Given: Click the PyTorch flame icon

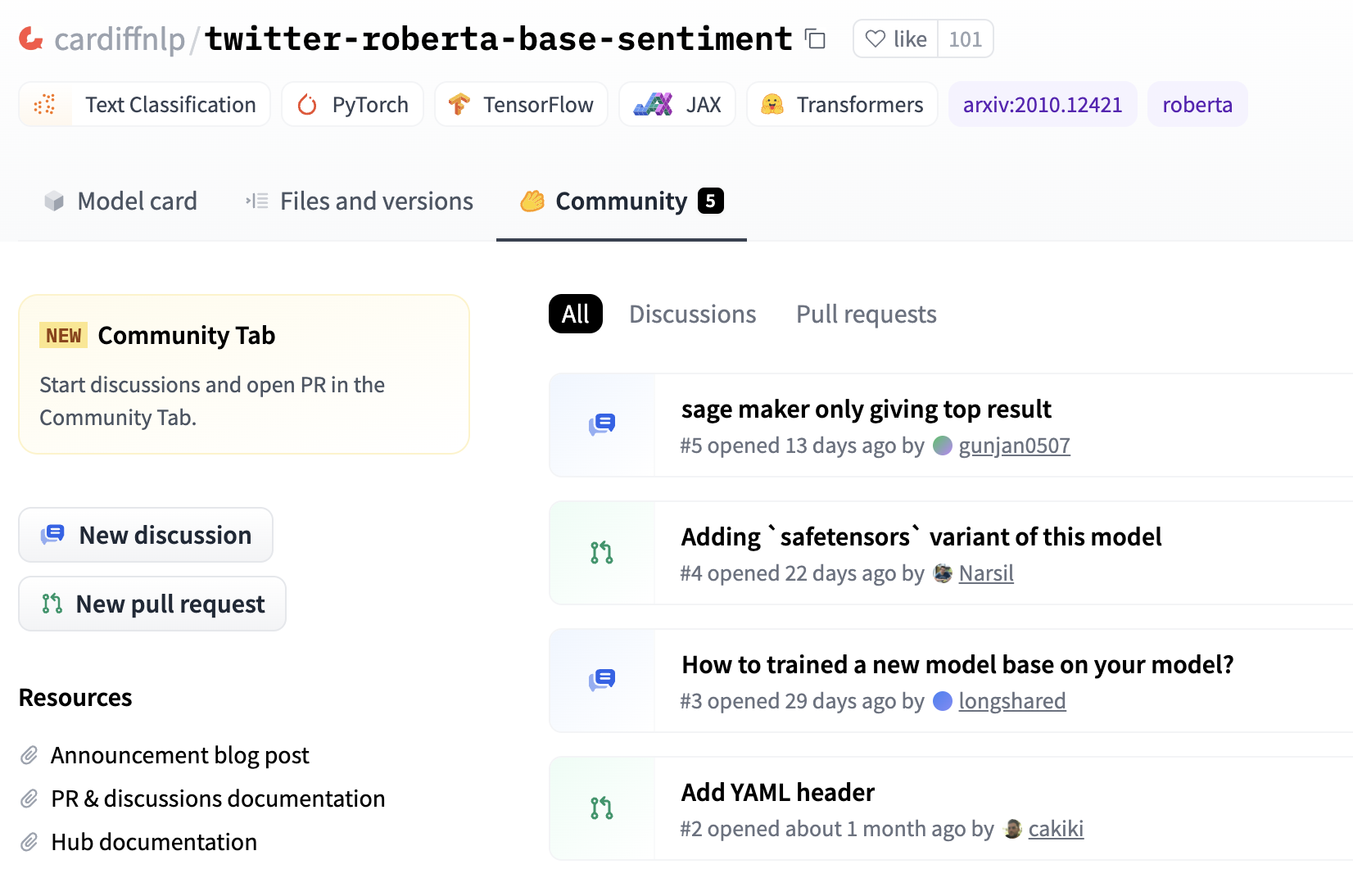Looking at the screenshot, I should 307,104.
